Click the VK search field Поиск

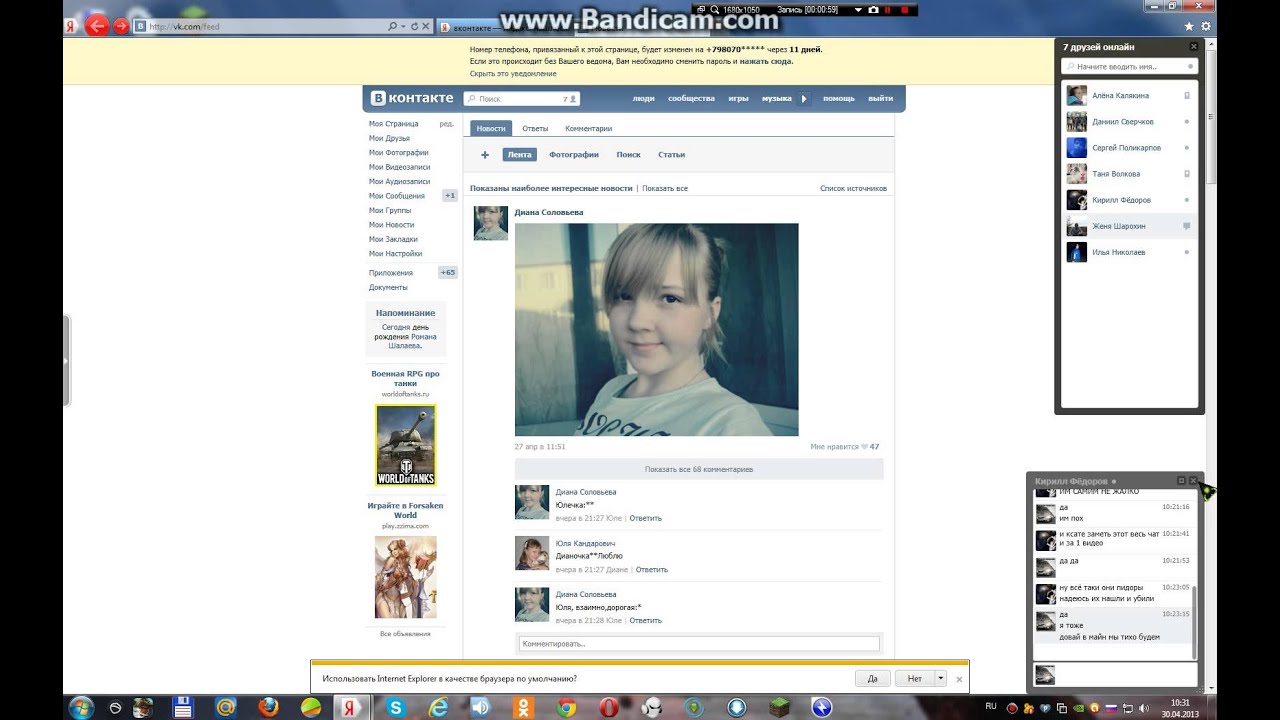coord(523,99)
